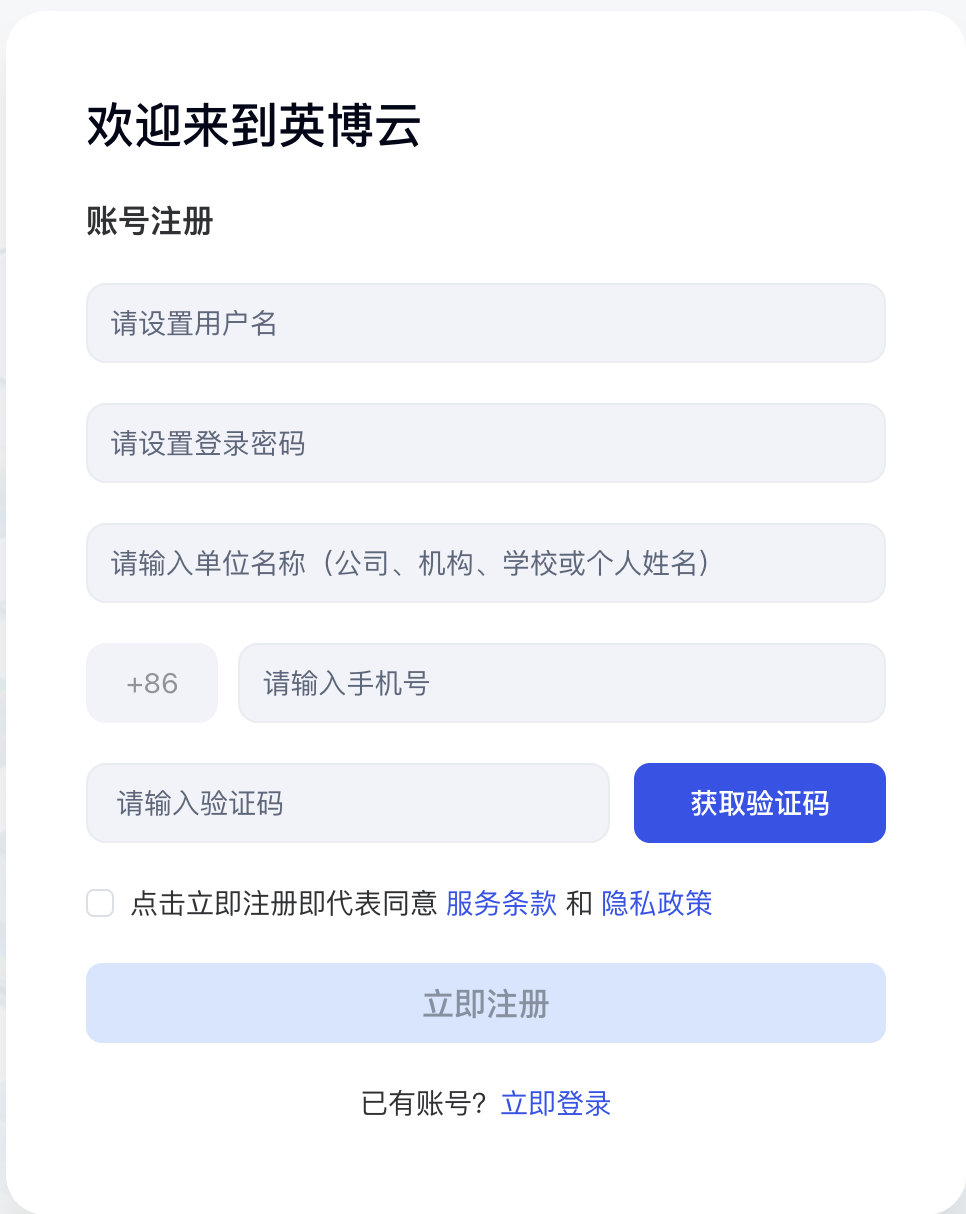Click the 账号注册 section title
Viewport: 966px width, 1214px height.
click(150, 221)
